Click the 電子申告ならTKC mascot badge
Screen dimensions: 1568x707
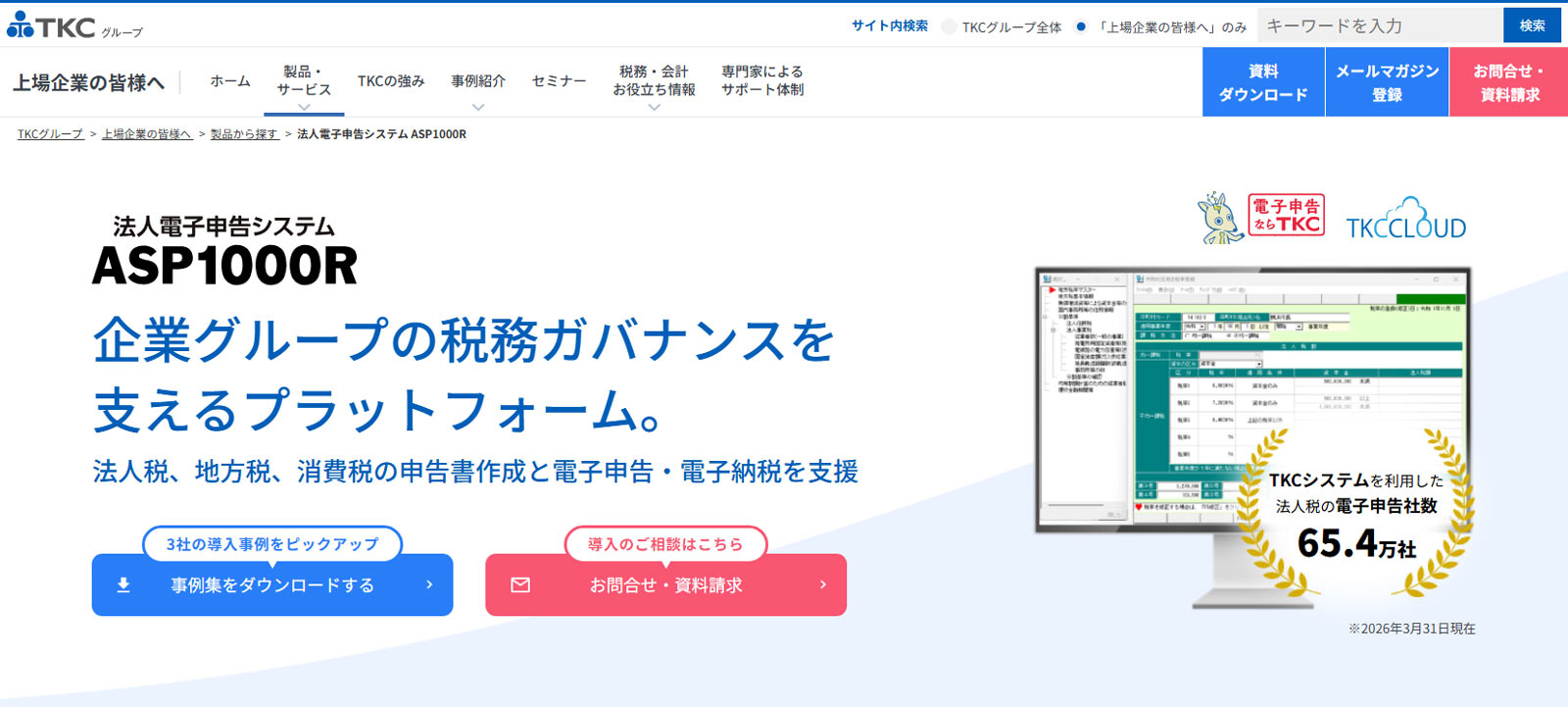point(1261,217)
